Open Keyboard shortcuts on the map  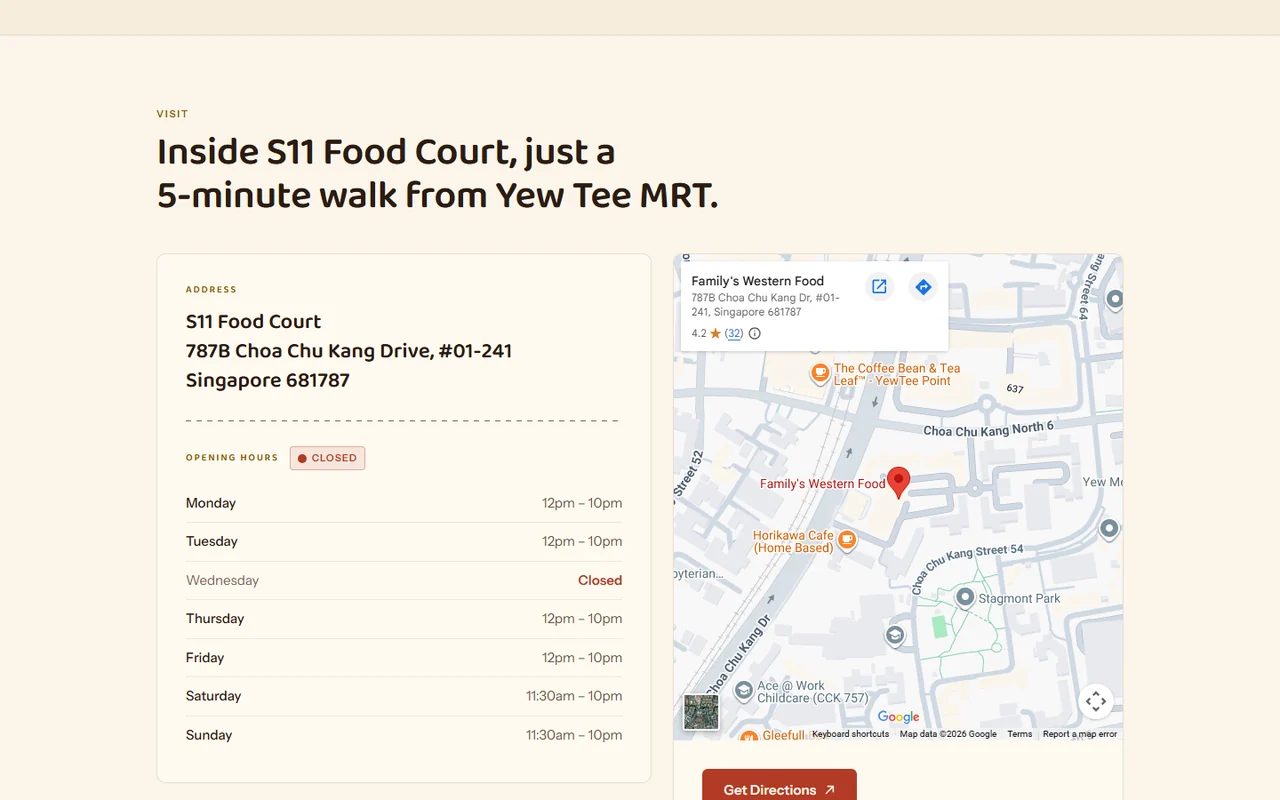click(850, 734)
